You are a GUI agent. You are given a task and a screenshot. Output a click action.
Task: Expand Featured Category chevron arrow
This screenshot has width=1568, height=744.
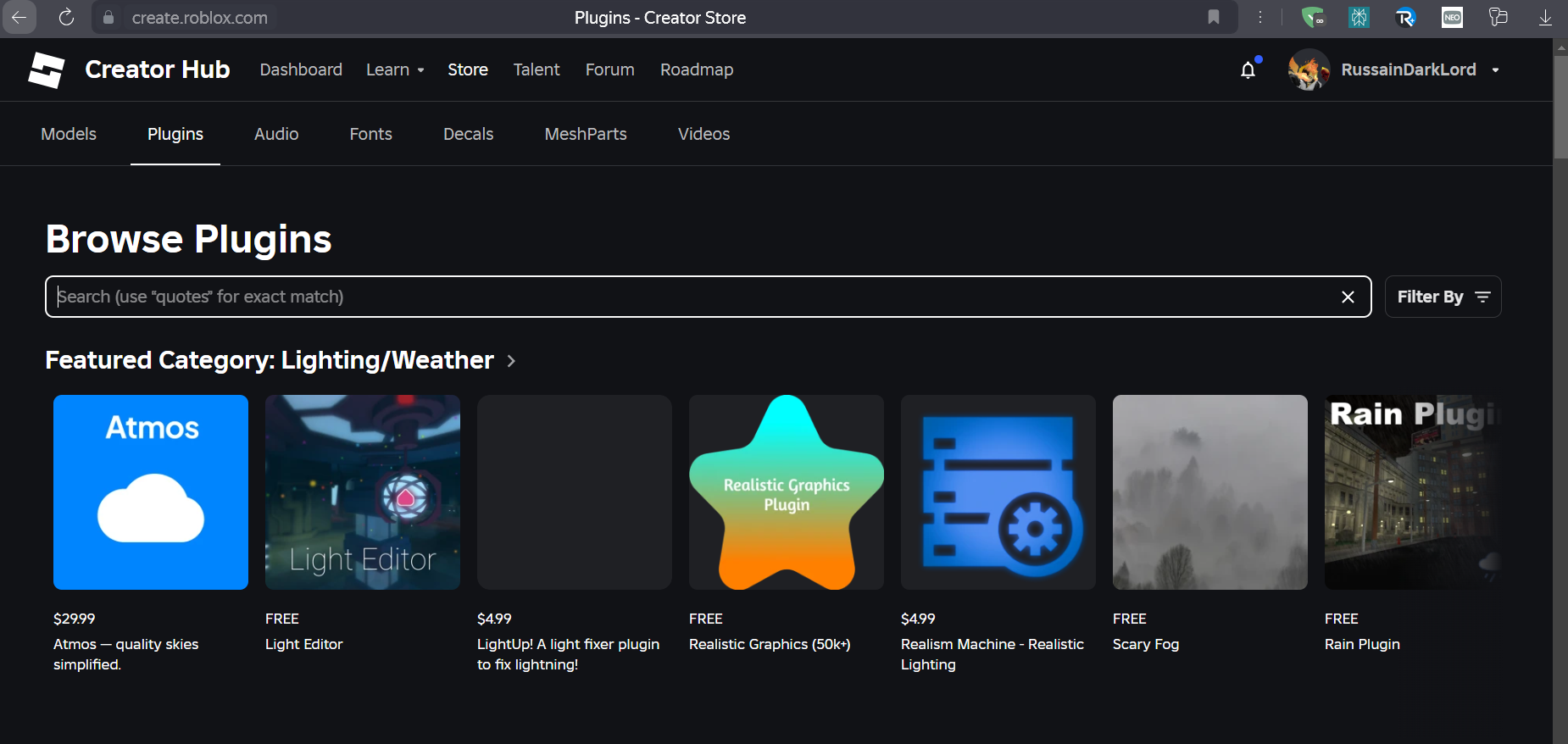point(511,361)
